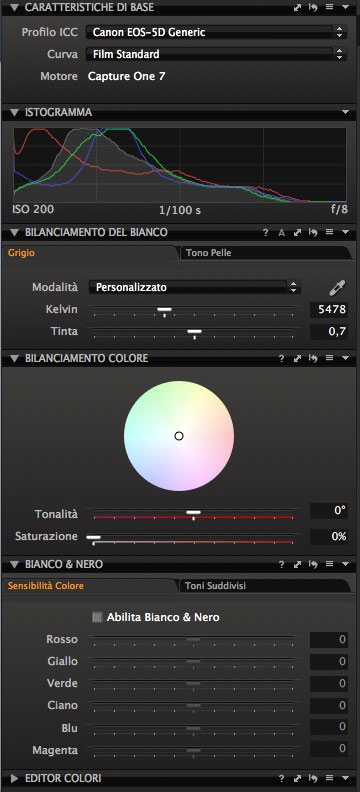Reset the Caratteristiche di Base adjustments
Screen dimensions: 360x792
[x=313, y=7]
